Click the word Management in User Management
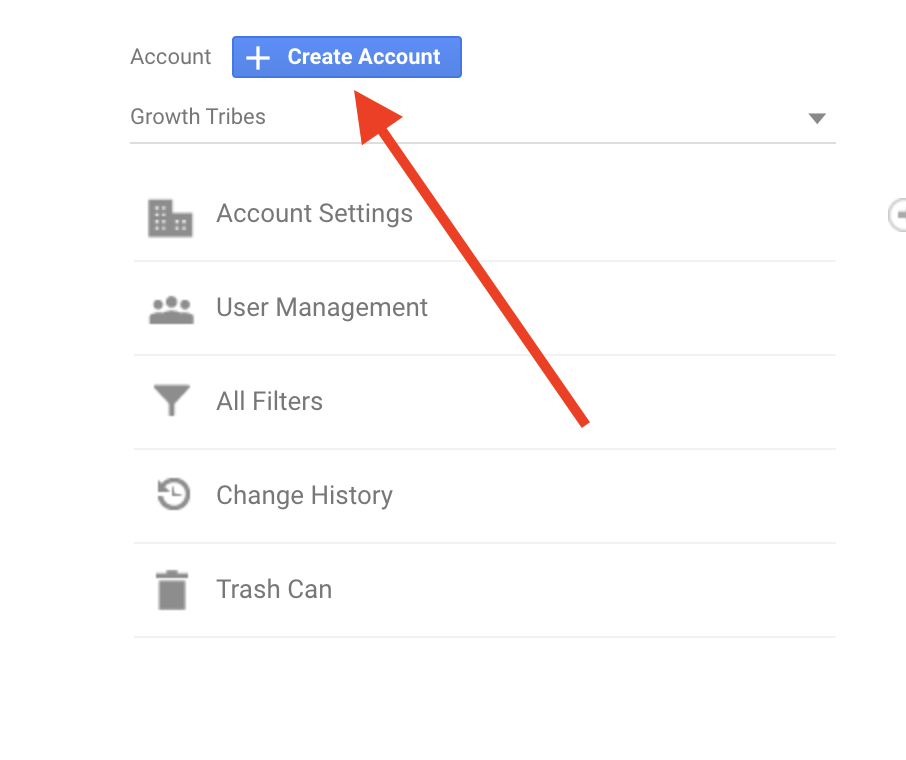The height and width of the screenshot is (760, 906). [x=351, y=309]
